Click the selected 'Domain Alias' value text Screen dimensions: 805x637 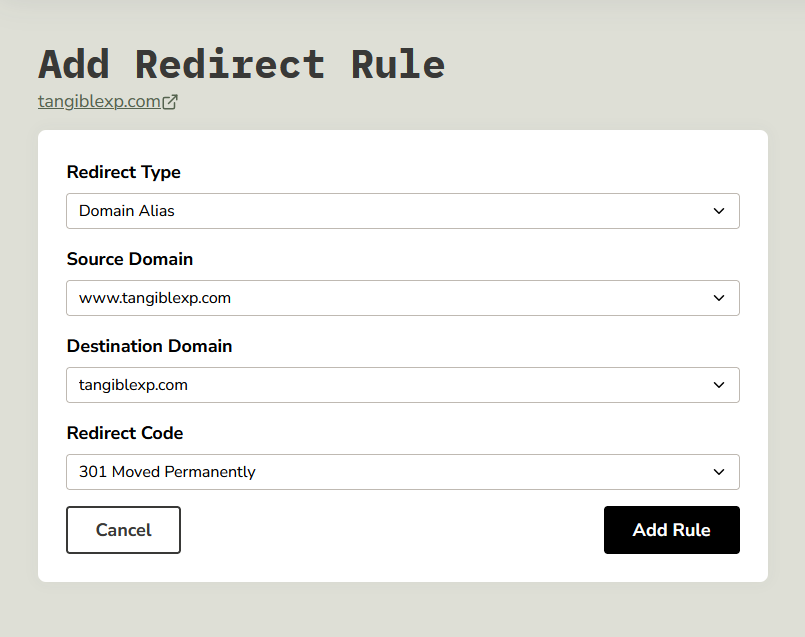tap(127, 211)
